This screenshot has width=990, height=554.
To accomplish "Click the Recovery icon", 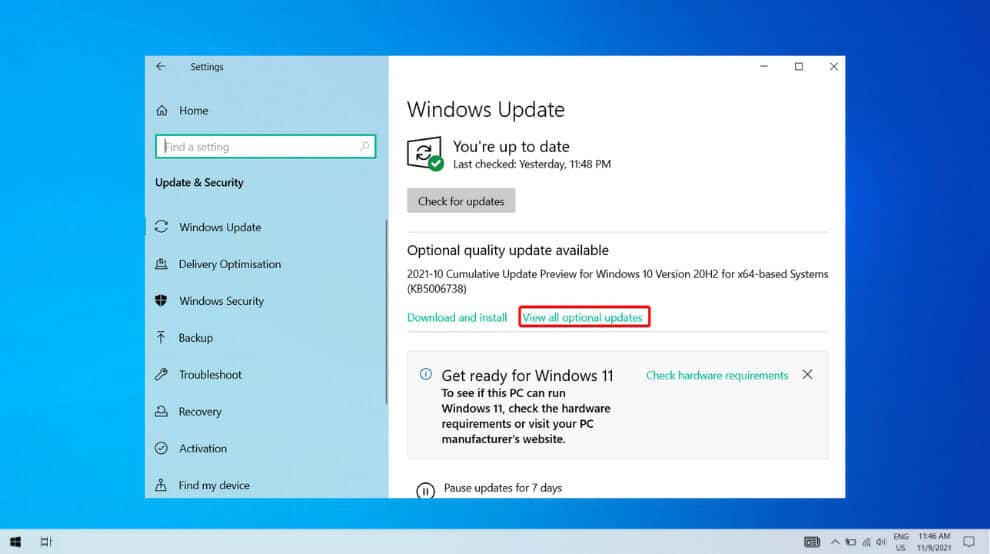I will coord(162,411).
